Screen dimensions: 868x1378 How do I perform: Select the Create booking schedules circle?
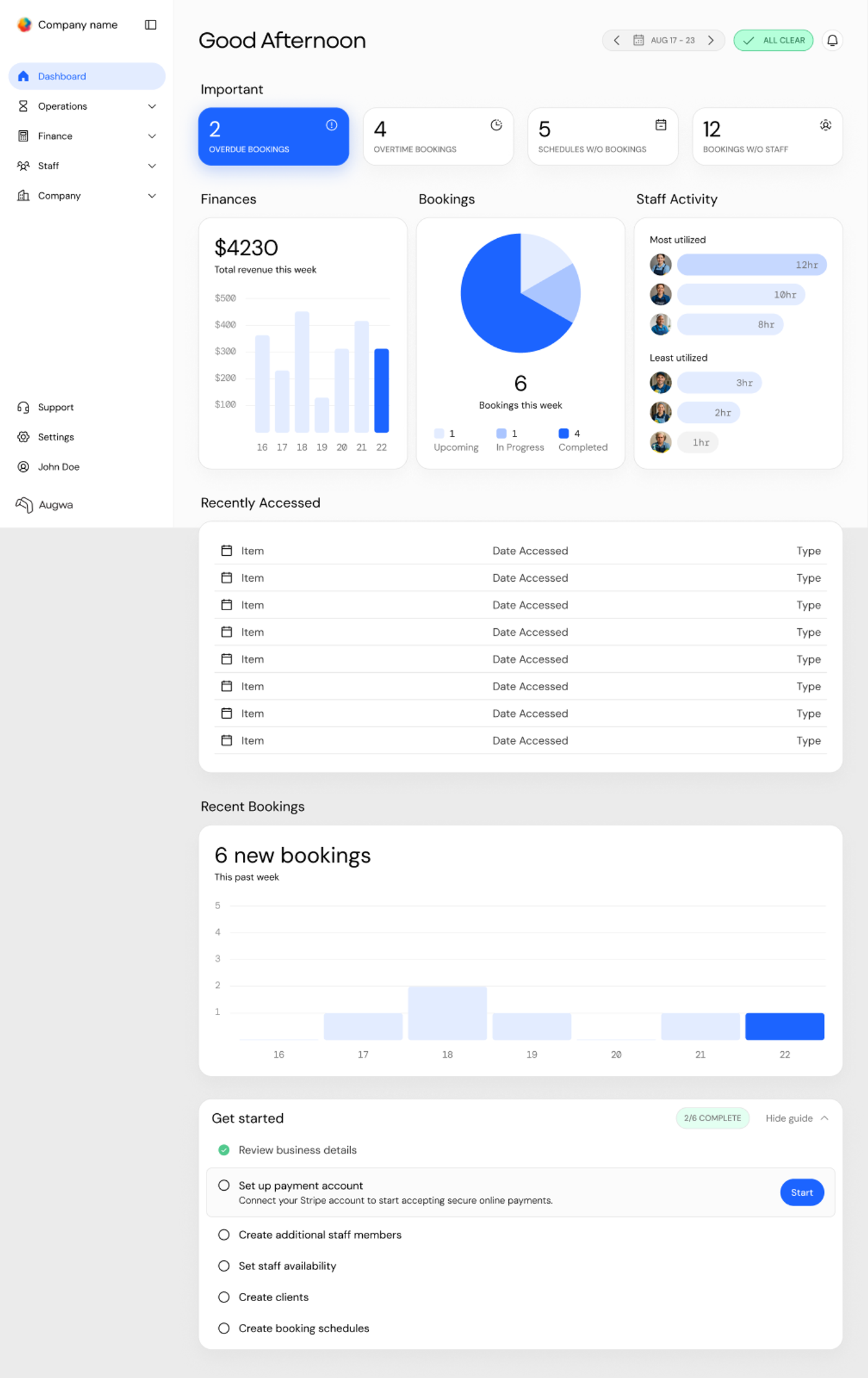pos(224,1328)
